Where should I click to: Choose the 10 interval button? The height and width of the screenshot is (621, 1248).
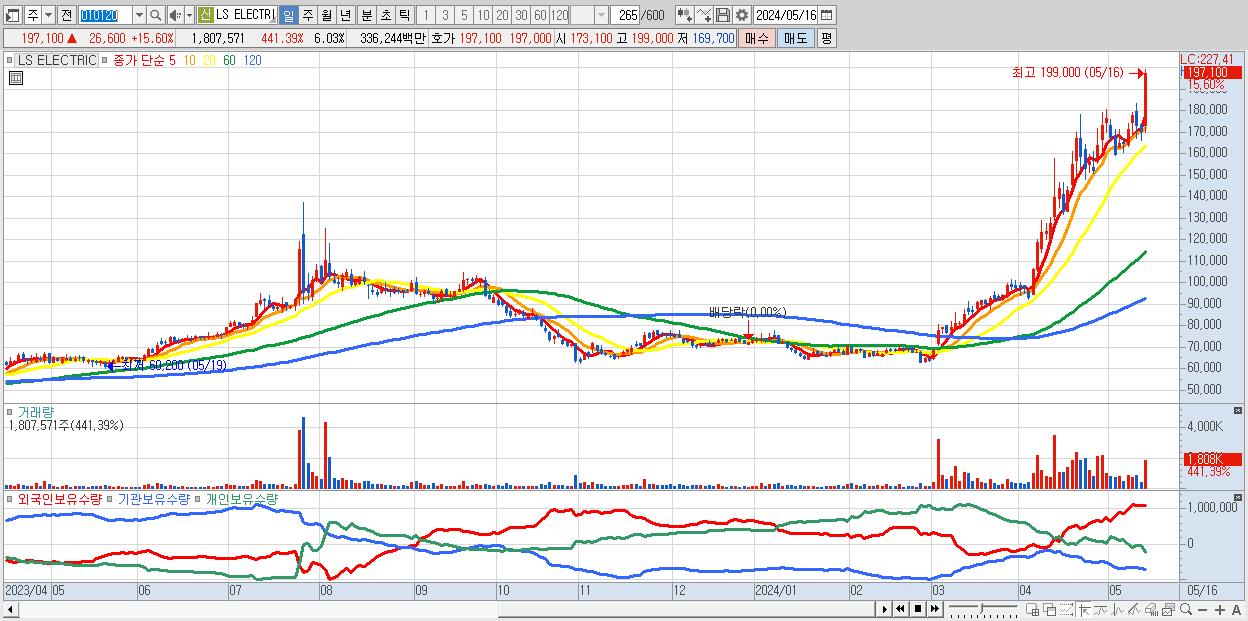[483, 15]
